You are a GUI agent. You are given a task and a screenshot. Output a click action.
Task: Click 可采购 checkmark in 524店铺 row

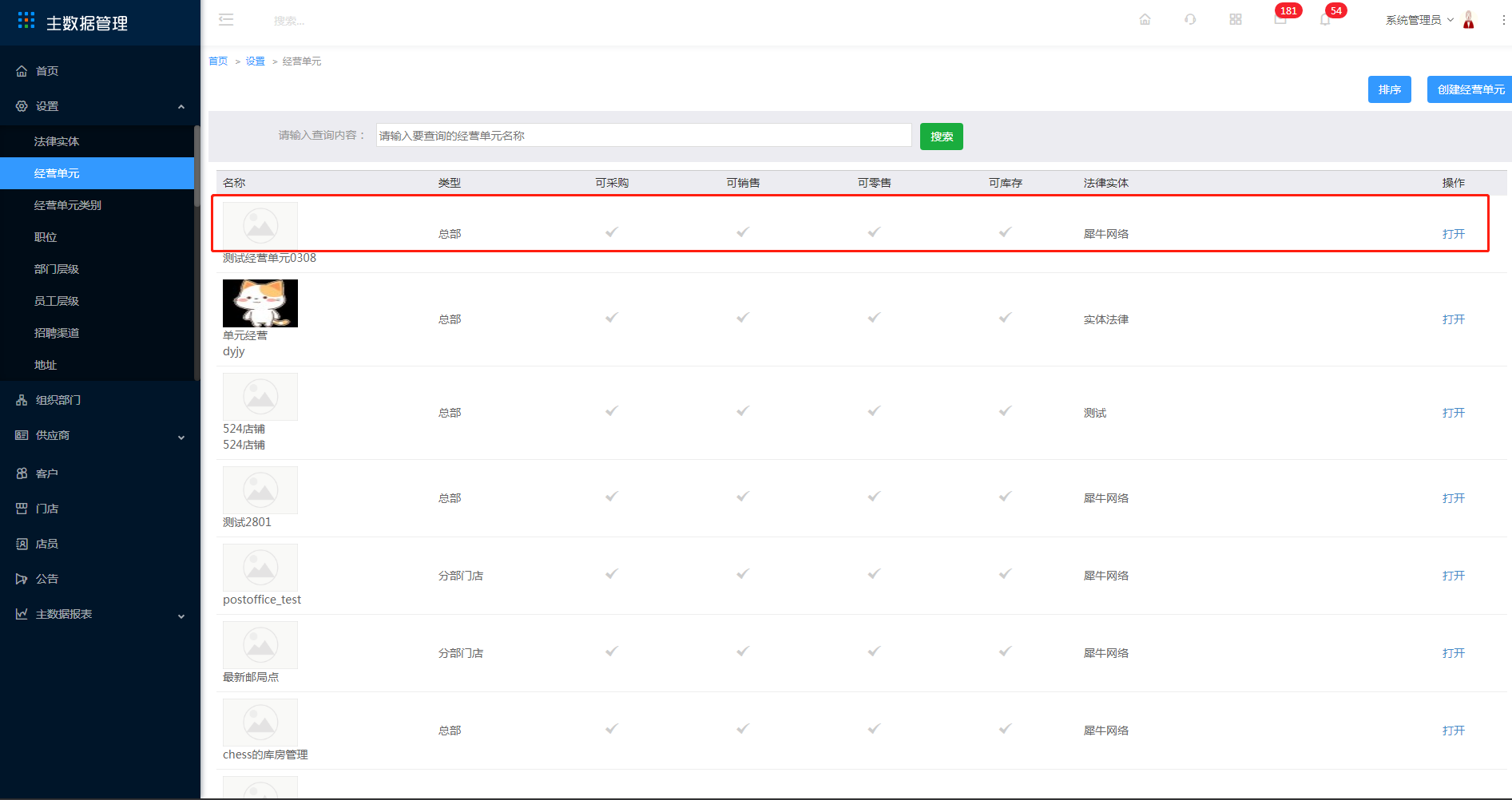point(612,411)
